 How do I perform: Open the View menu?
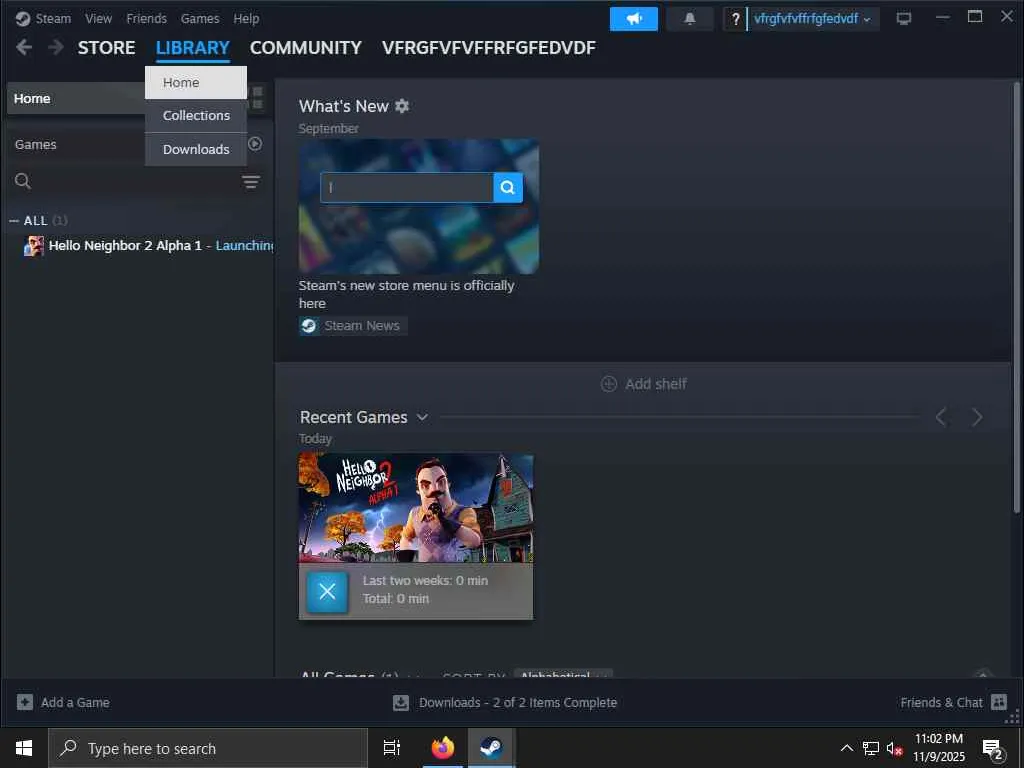pos(98,18)
